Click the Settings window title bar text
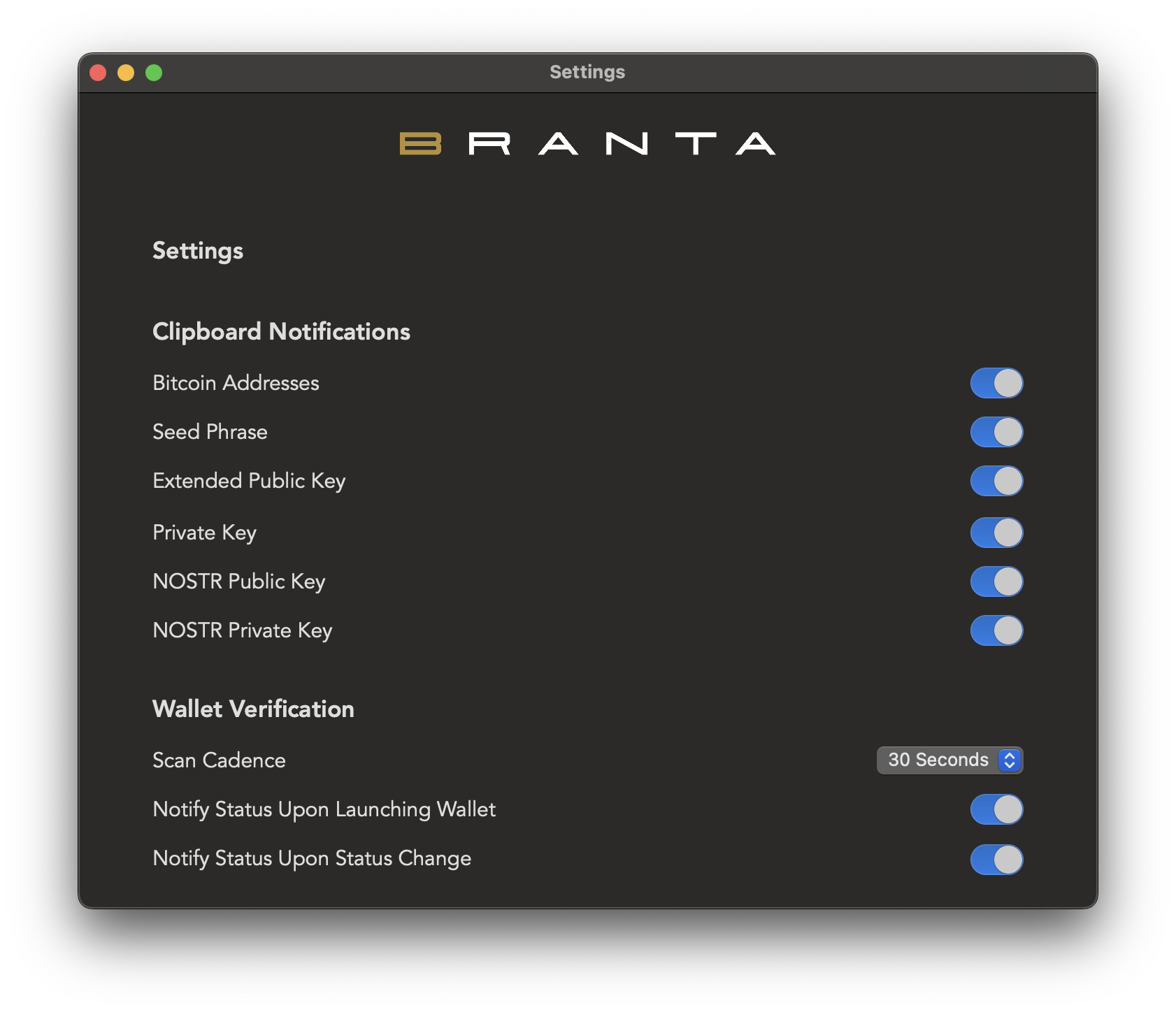The width and height of the screenshot is (1176, 1012). [x=587, y=72]
